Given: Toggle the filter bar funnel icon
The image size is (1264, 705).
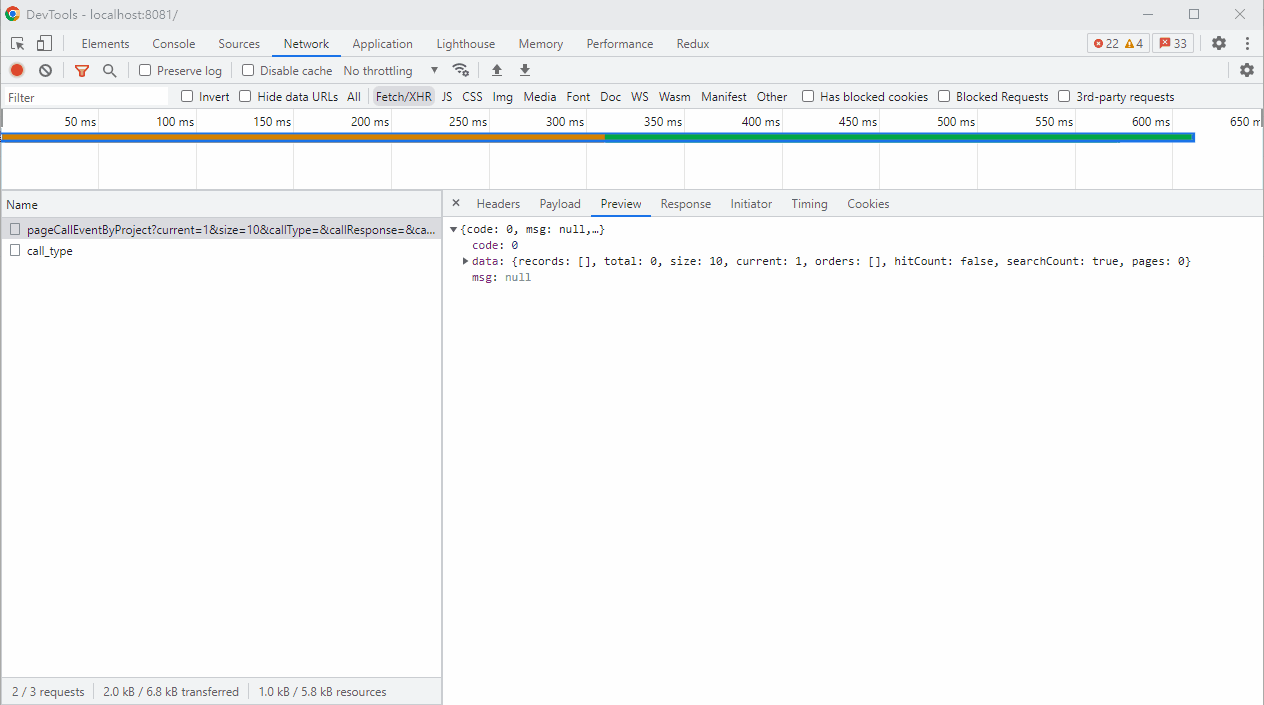Looking at the screenshot, I should tap(81, 70).
